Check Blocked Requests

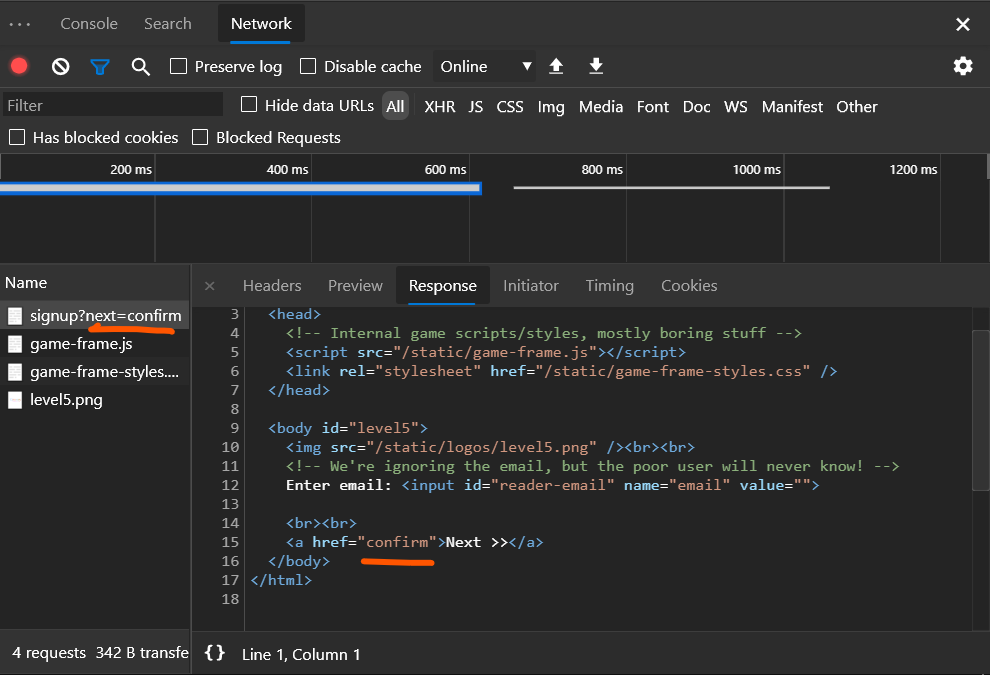[200, 137]
